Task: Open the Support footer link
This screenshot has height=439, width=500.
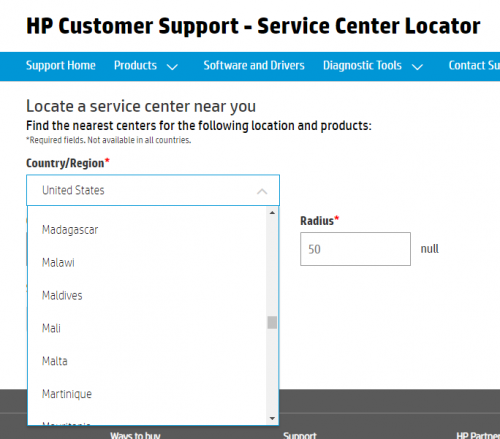Action: pos(300,435)
